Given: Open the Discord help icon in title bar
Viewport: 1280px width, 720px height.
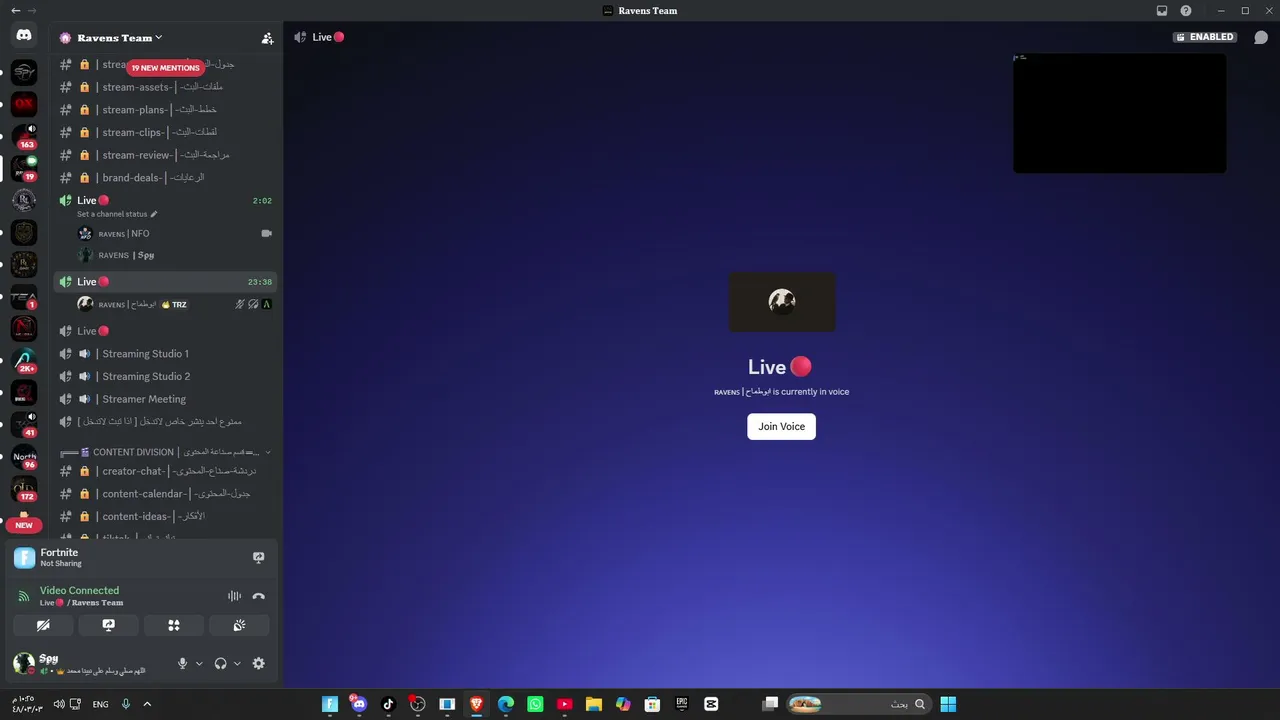Looking at the screenshot, I should coord(1186,11).
